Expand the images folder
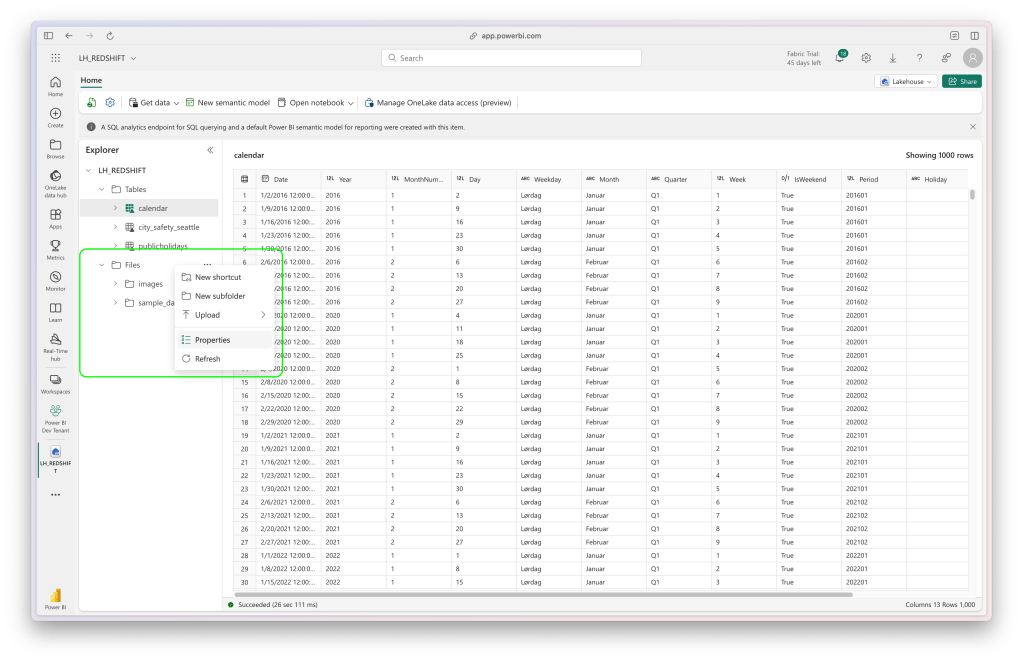The image size is (1023, 662). [x=115, y=283]
